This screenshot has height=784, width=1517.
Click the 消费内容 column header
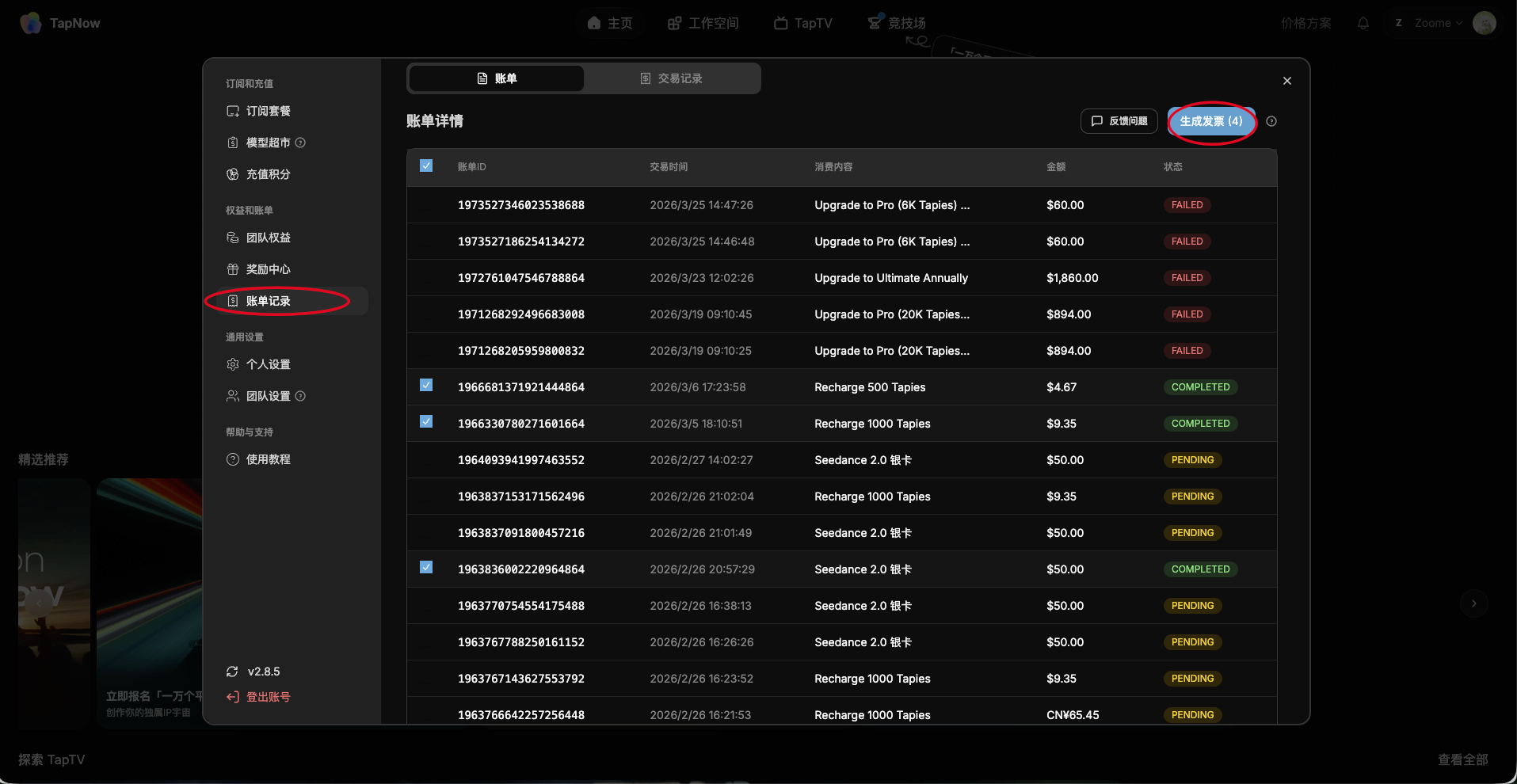coord(833,167)
